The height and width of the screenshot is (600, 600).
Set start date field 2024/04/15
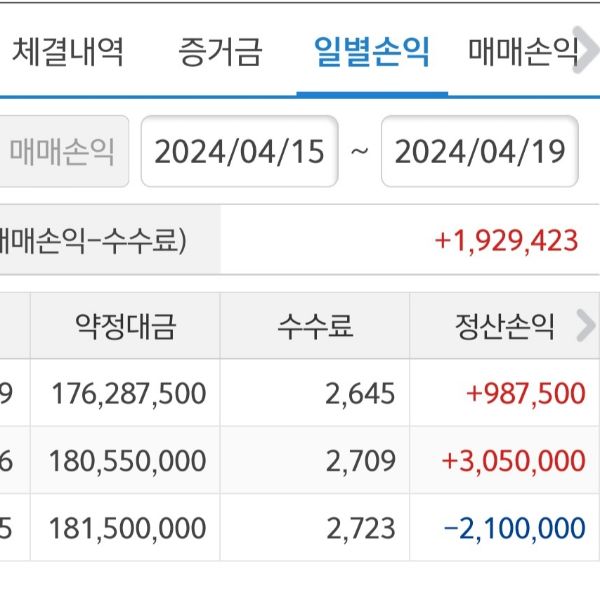[x=240, y=152]
